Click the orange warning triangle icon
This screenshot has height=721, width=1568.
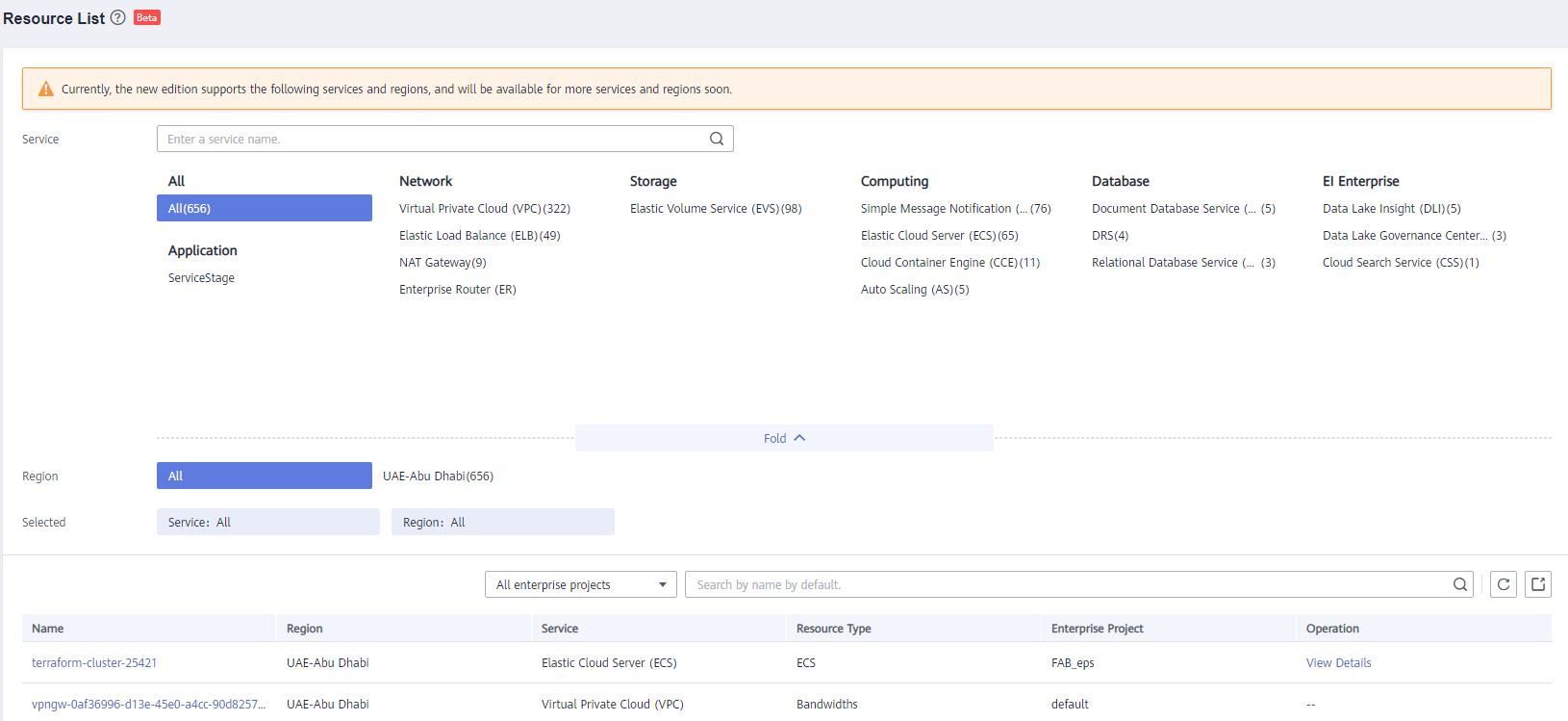click(x=45, y=89)
